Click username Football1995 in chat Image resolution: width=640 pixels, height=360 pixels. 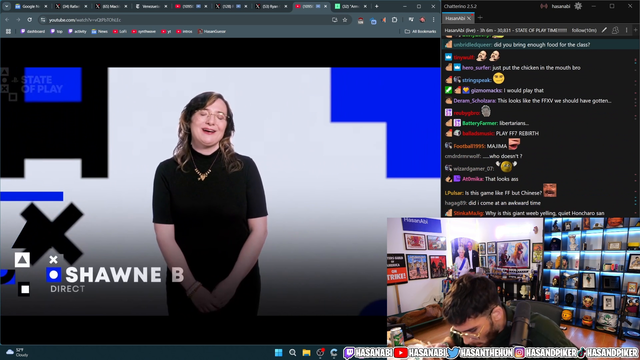click(x=469, y=146)
